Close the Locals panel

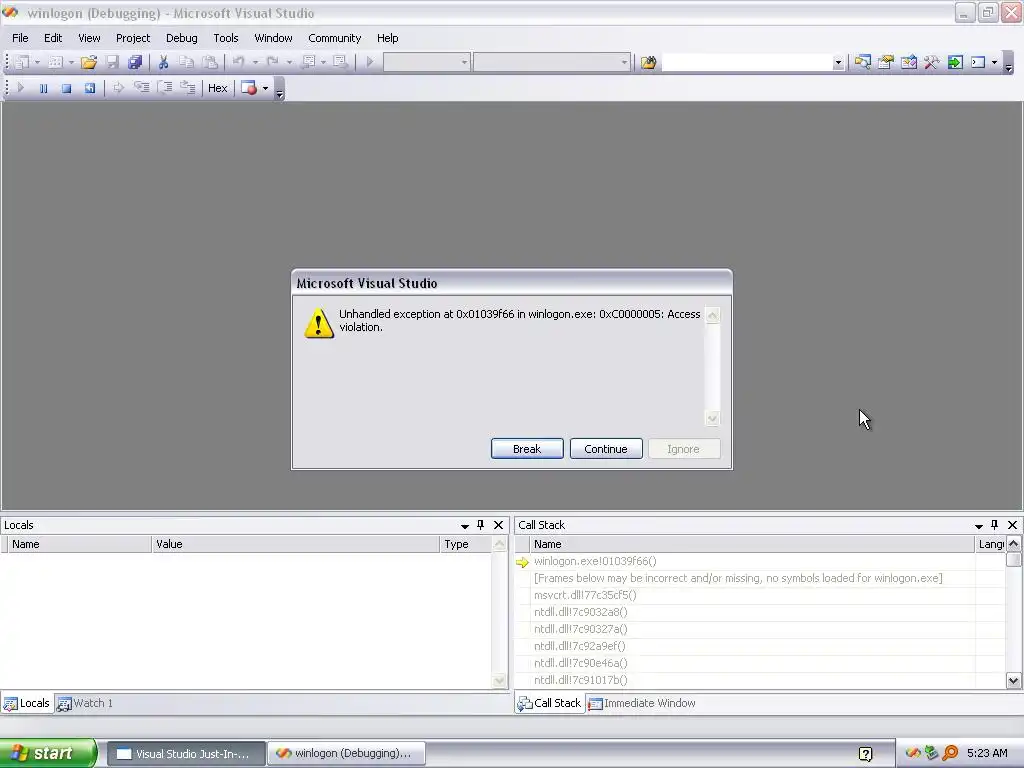click(x=498, y=525)
